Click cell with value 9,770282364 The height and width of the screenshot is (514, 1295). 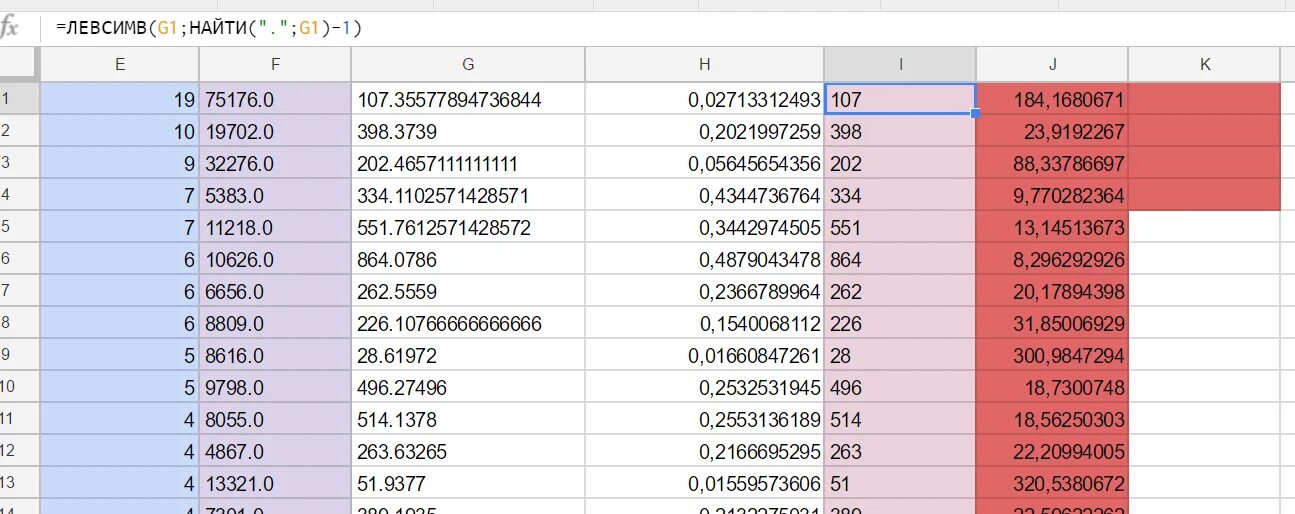click(1052, 195)
